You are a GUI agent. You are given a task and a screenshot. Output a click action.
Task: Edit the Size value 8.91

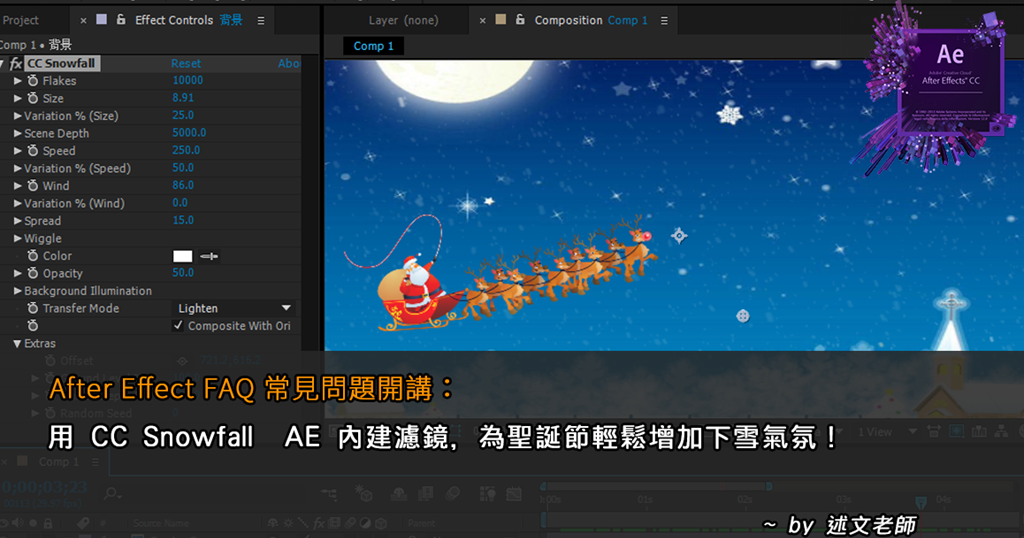point(183,98)
